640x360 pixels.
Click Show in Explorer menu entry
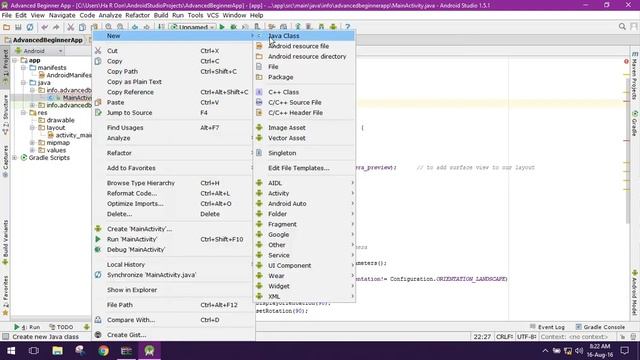tap(173, 290)
